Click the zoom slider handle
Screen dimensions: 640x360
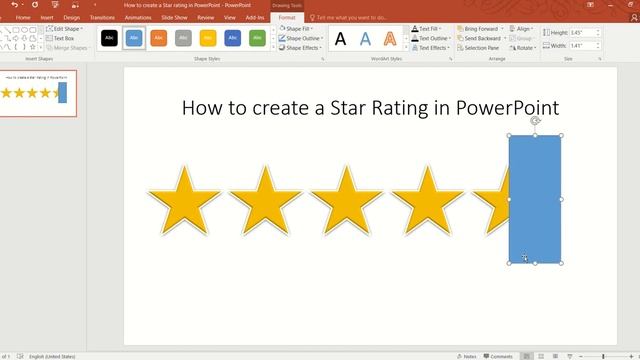603,356
